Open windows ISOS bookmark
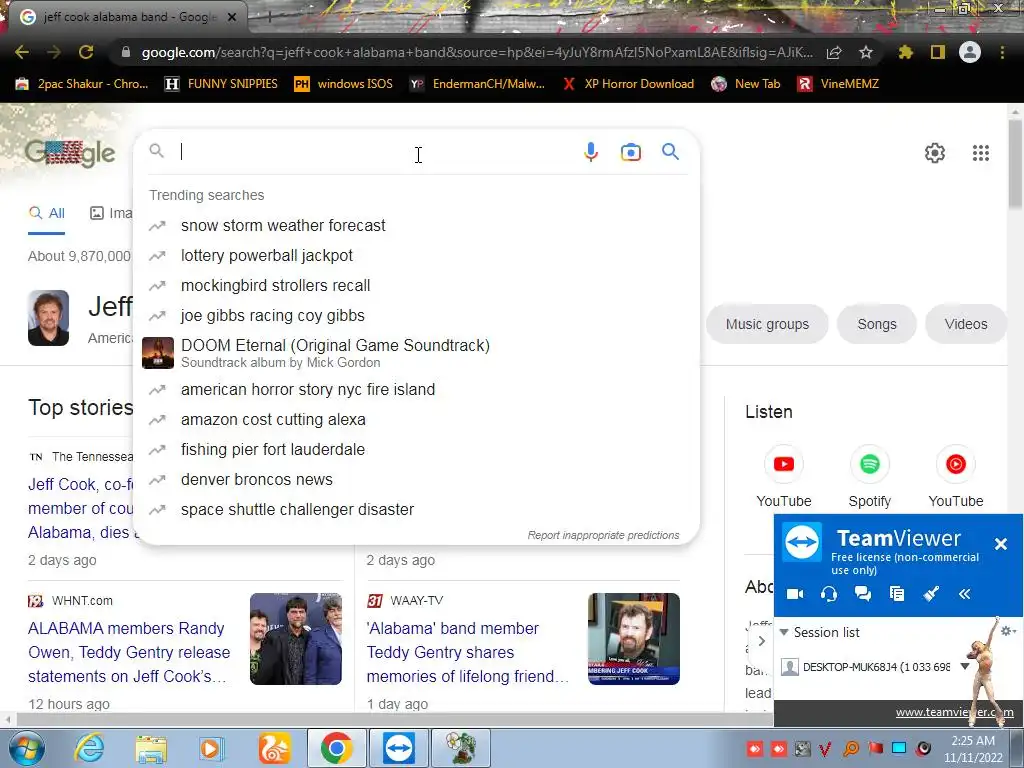The height and width of the screenshot is (768, 1024). click(x=344, y=84)
